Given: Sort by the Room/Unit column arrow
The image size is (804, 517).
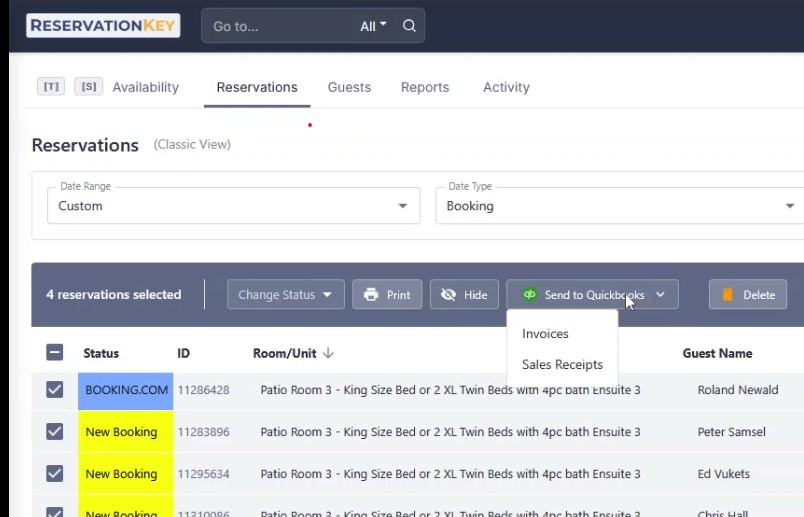Looking at the screenshot, I should pos(329,353).
